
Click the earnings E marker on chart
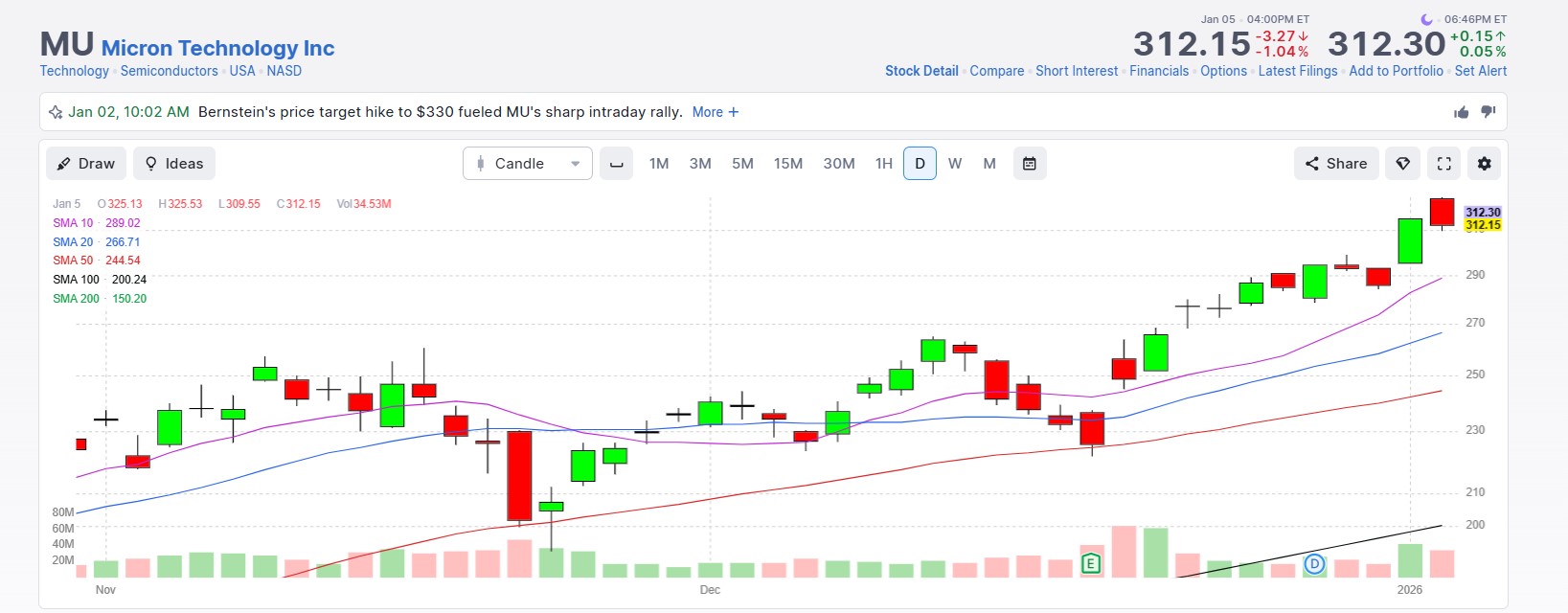(1090, 563)
